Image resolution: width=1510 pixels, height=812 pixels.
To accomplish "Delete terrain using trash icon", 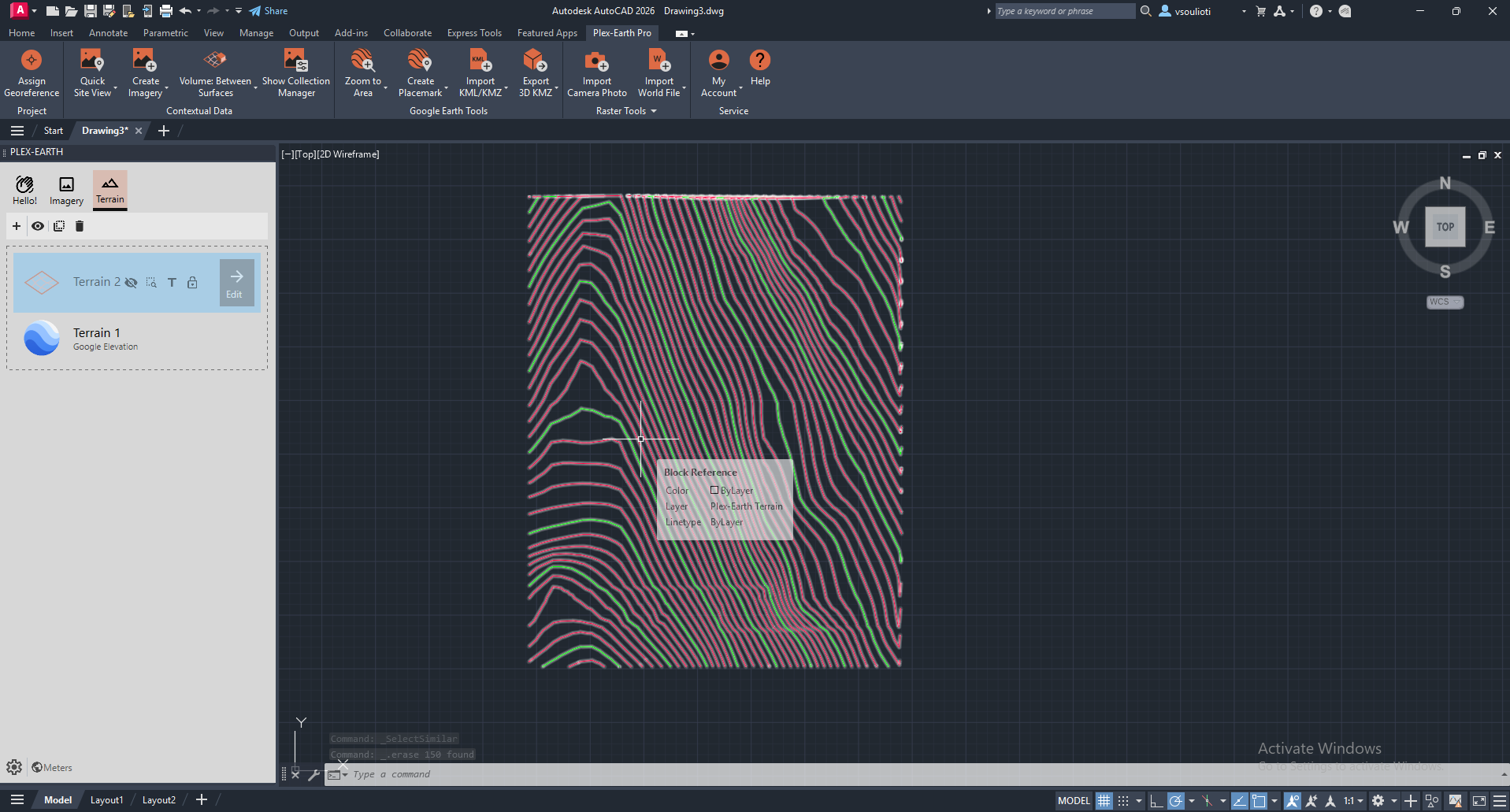I will point(80,226).
